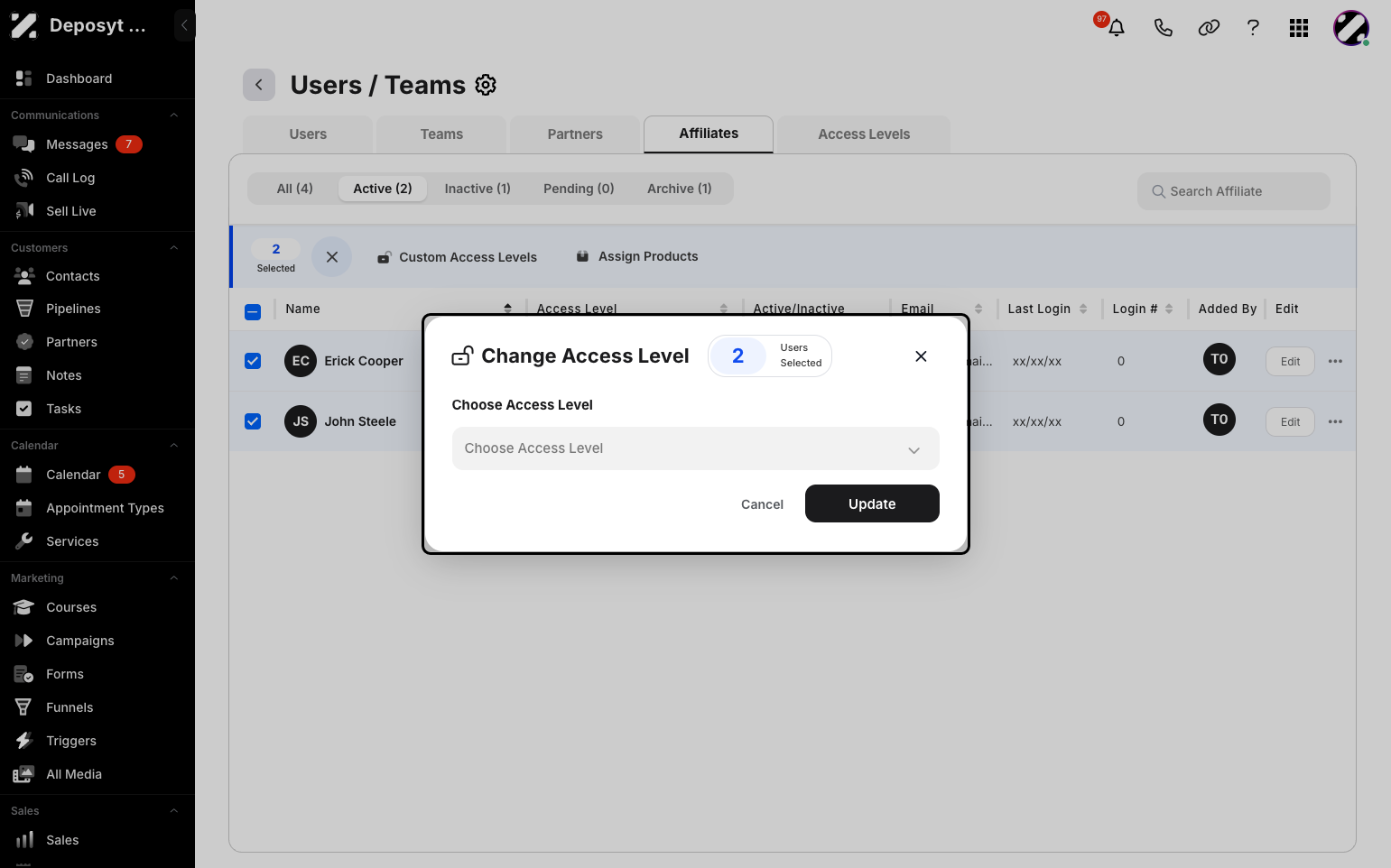Collapse the Communications section
The width and height of the screenshot is (1391, 868).
[x=174, y=115]
